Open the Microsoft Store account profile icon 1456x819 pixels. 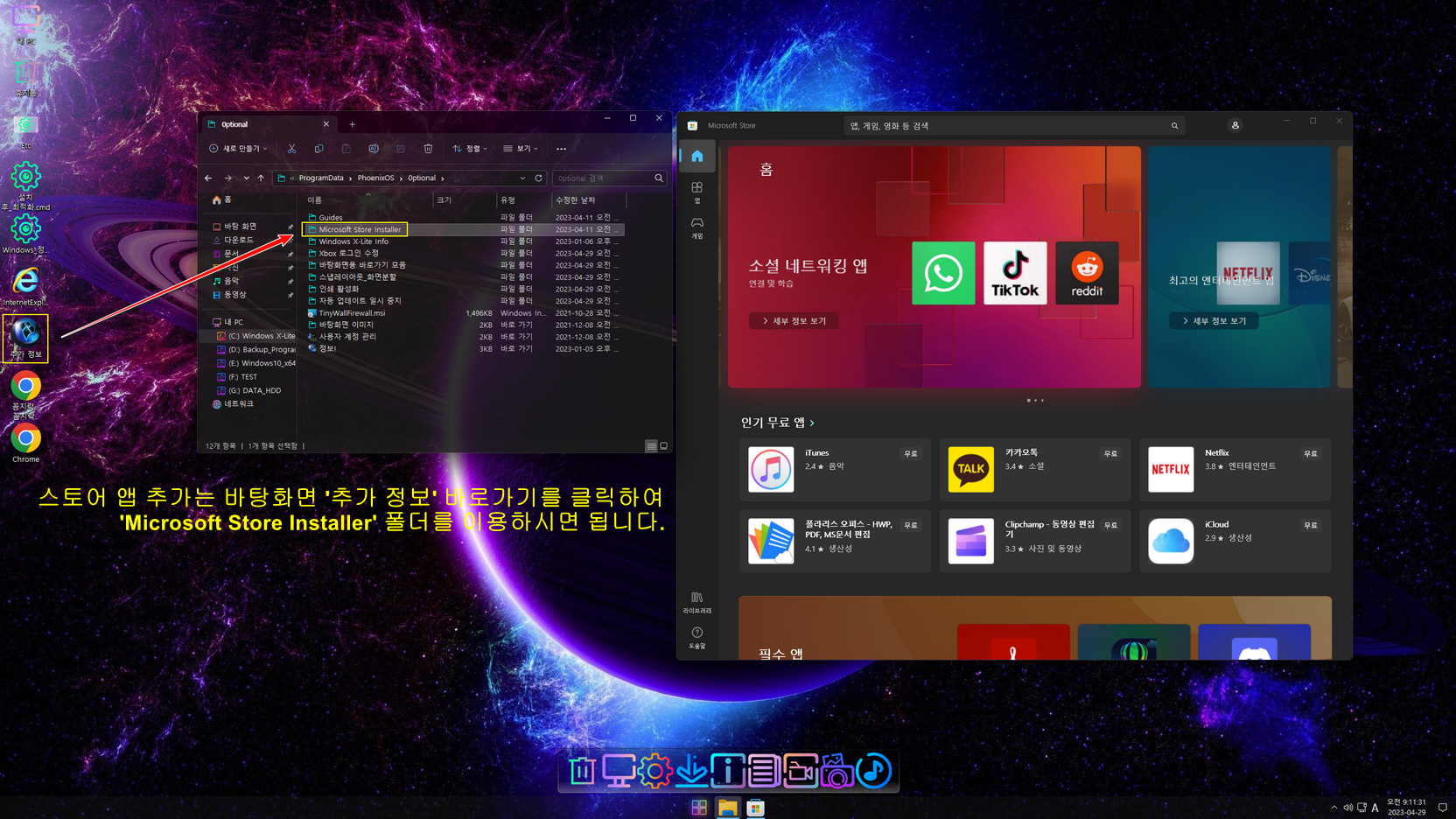point(1235,125)
